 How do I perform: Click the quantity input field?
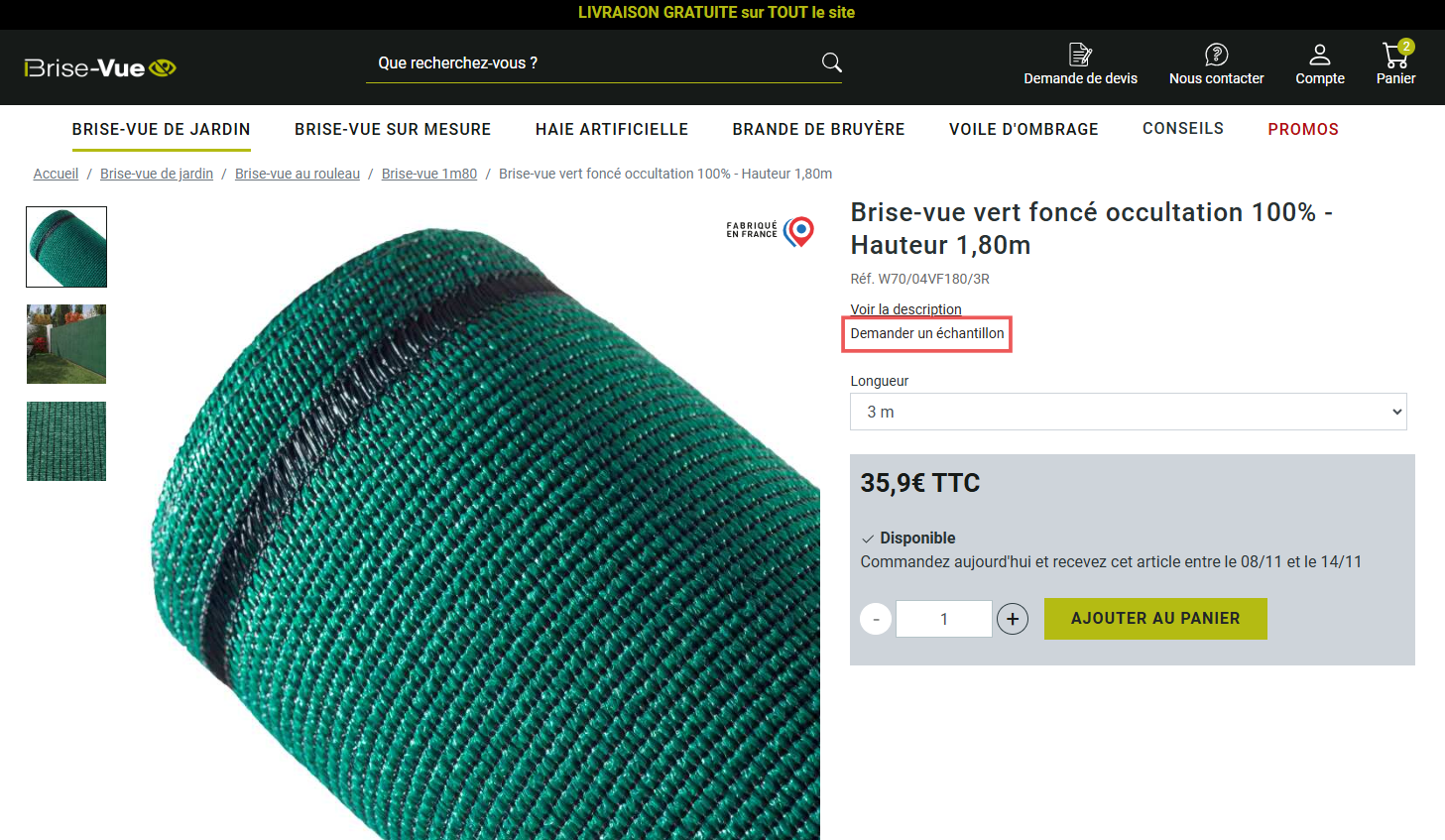click(x=944, y=619)
